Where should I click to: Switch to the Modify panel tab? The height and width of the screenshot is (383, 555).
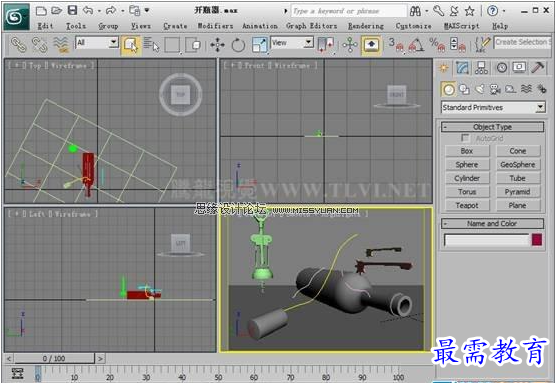tap(462, 67)
